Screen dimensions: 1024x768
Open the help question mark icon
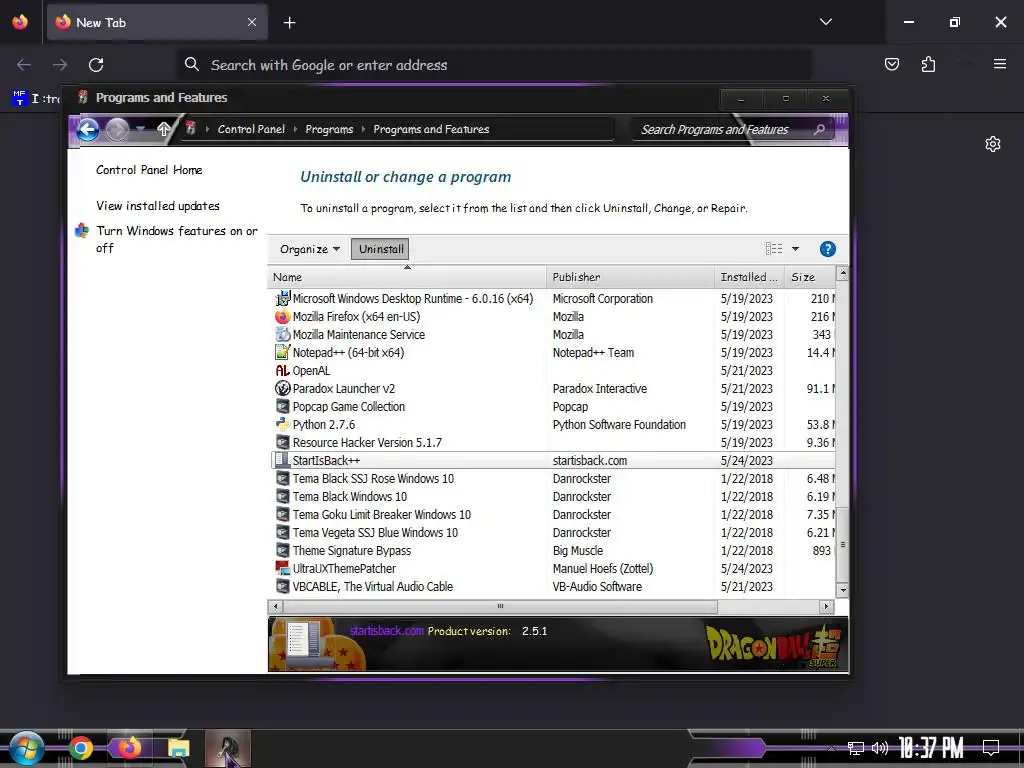(827, 249)
